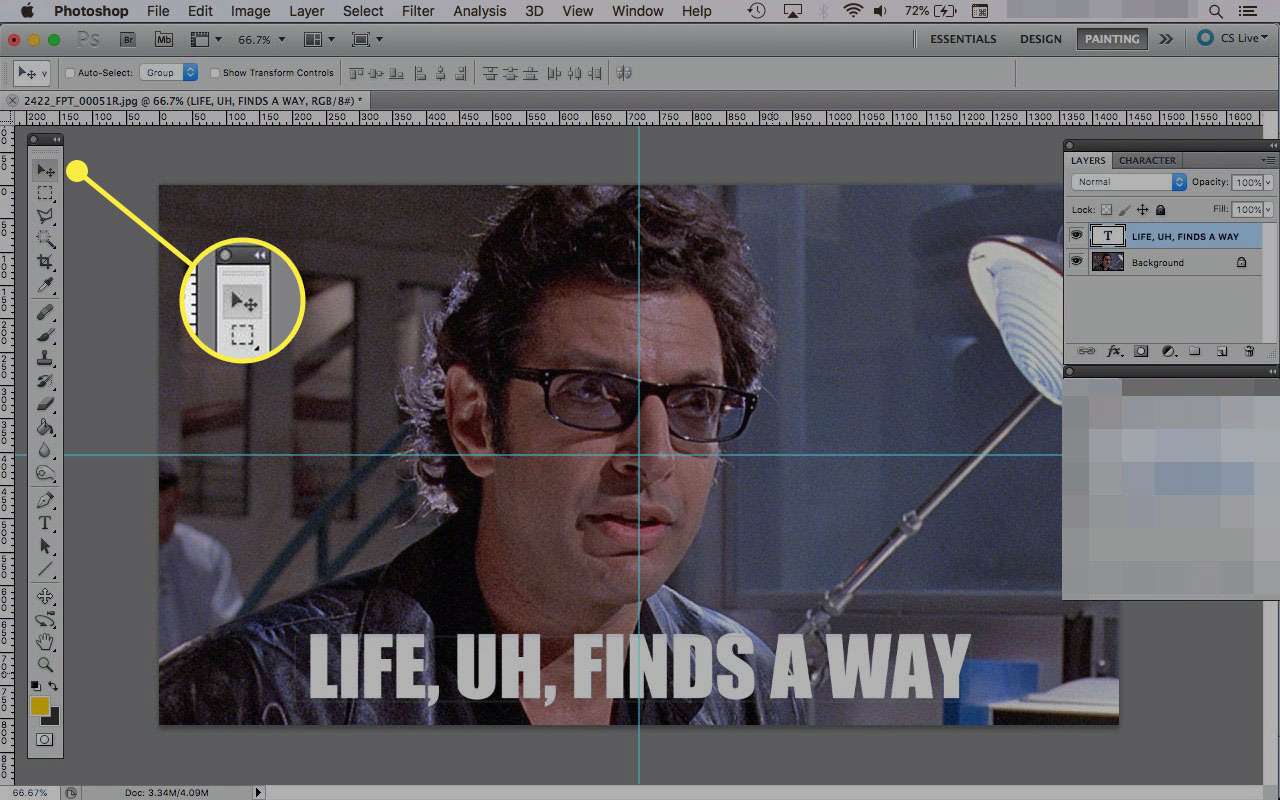Toggle Quick Mask mode
Image resolution: width=1280 pixels, height=800 pixels.
45,740
